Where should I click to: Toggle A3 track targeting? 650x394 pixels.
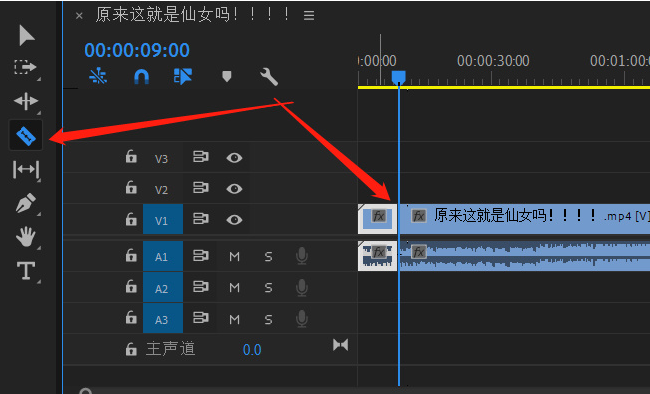(x=163, y=319)
